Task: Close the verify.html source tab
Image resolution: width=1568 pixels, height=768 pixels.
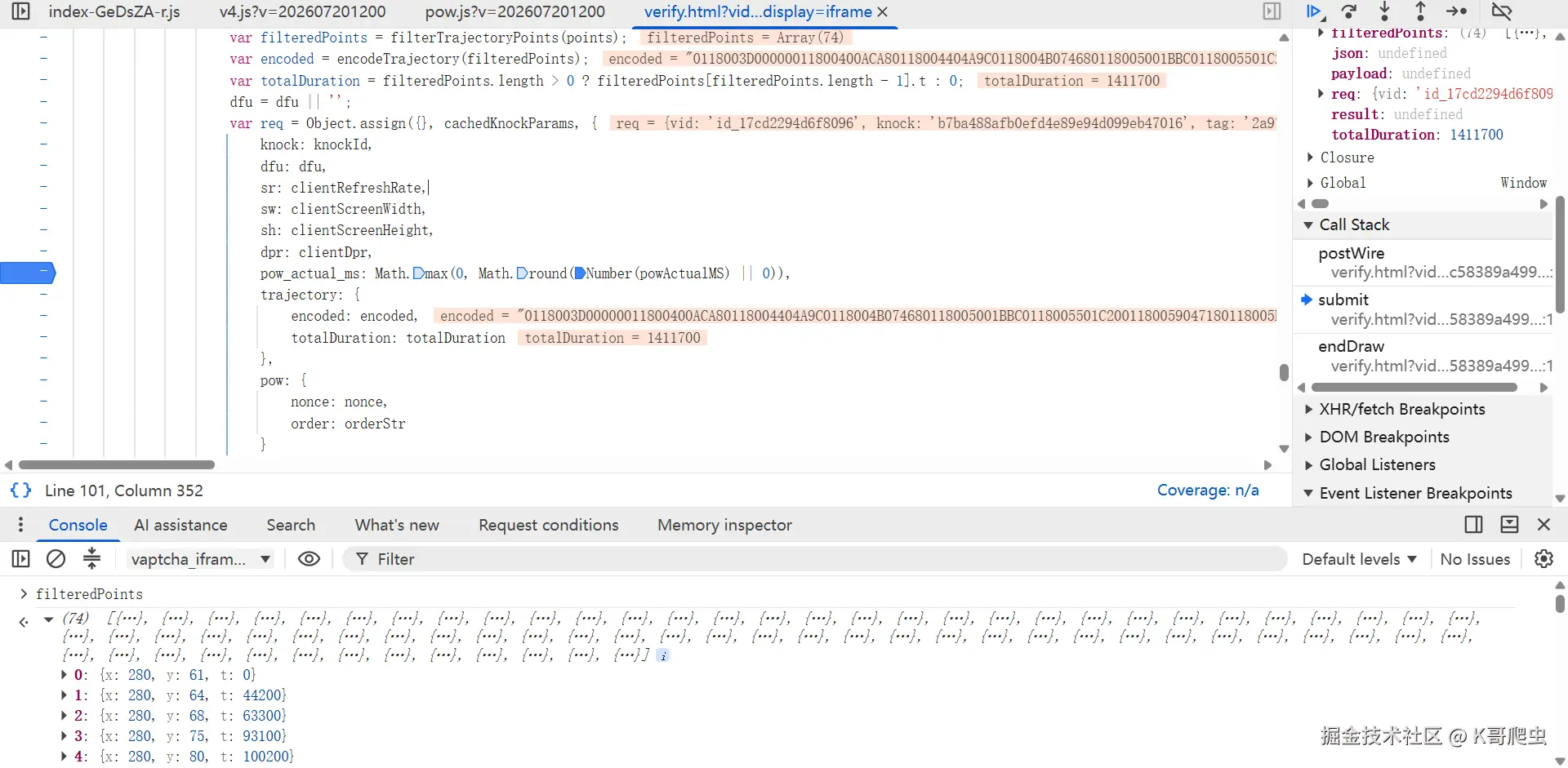Action: point(883,12)
